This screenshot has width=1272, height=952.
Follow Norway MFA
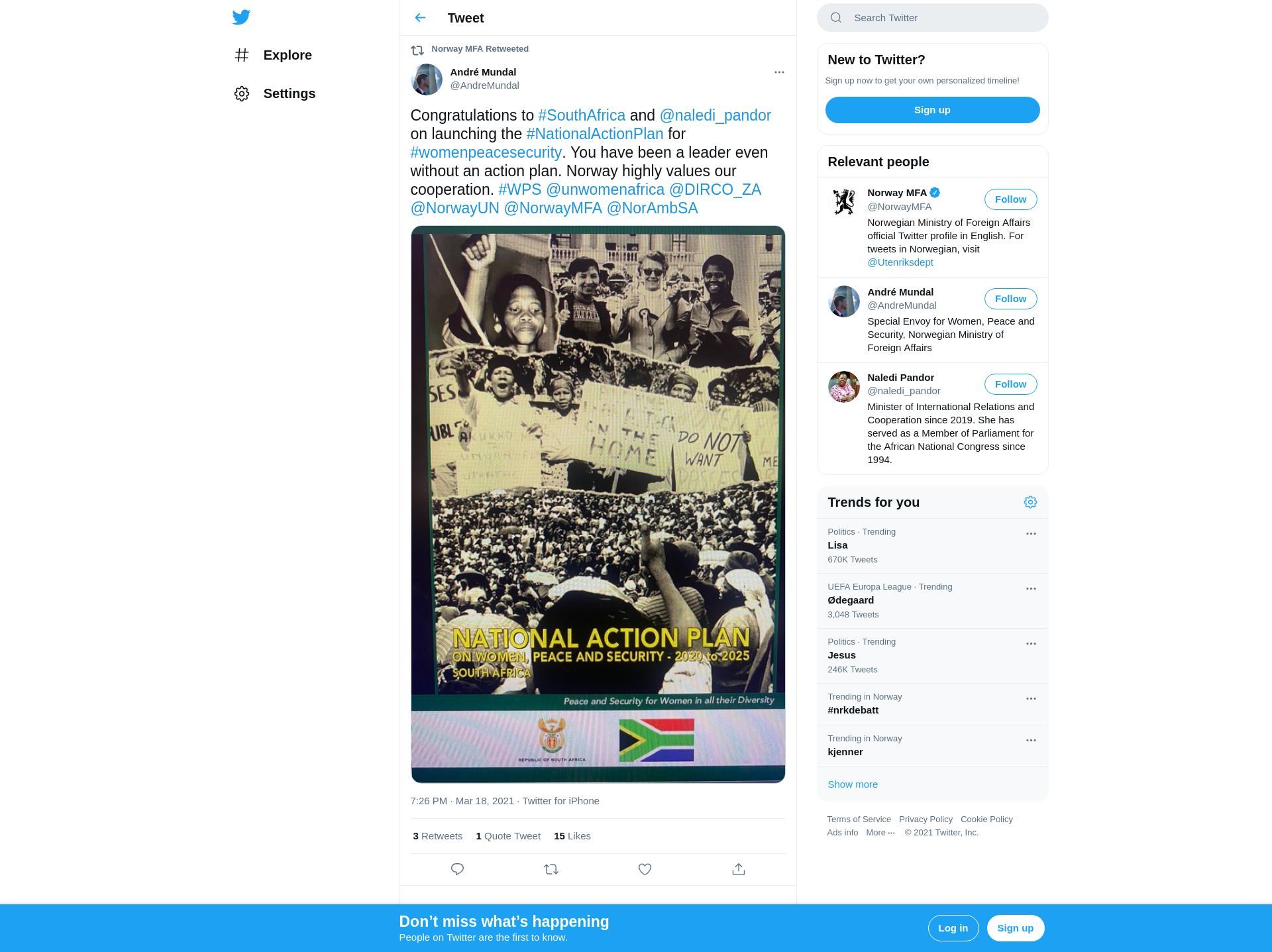[x=1010, y=199]
